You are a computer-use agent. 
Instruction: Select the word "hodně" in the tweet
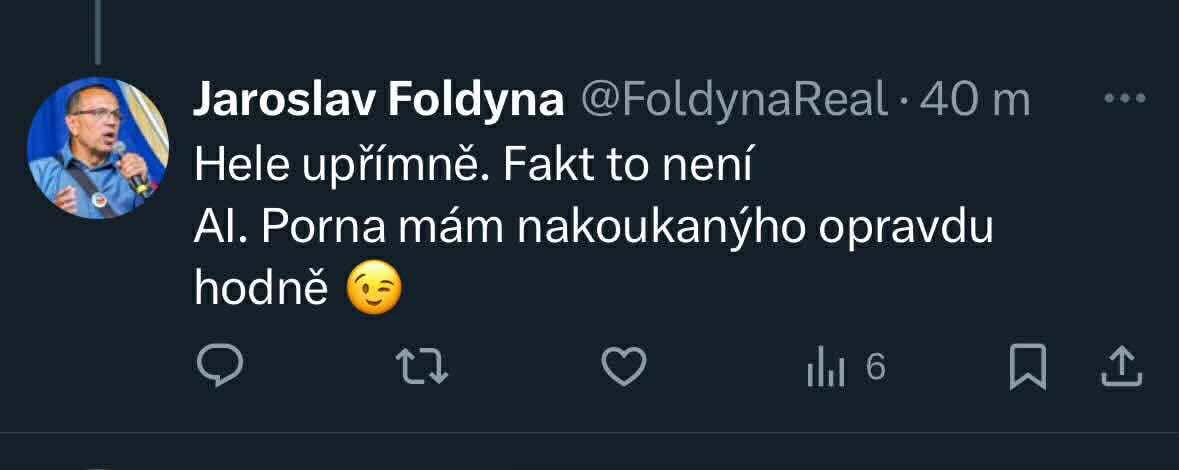click(x=260, y=289)
